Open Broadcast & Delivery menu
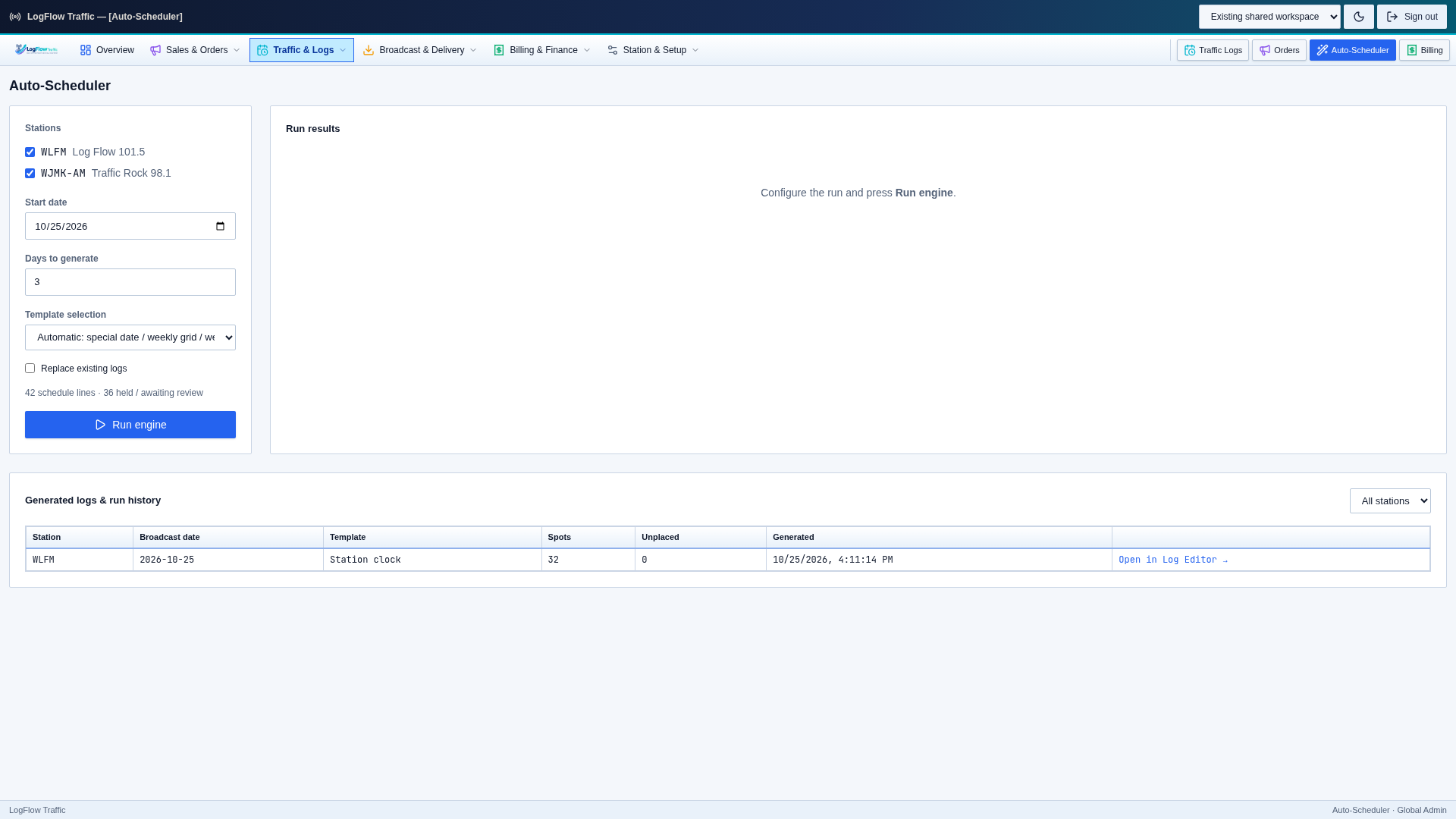This screenshot has width=1456, height=819. click(419, 50)
